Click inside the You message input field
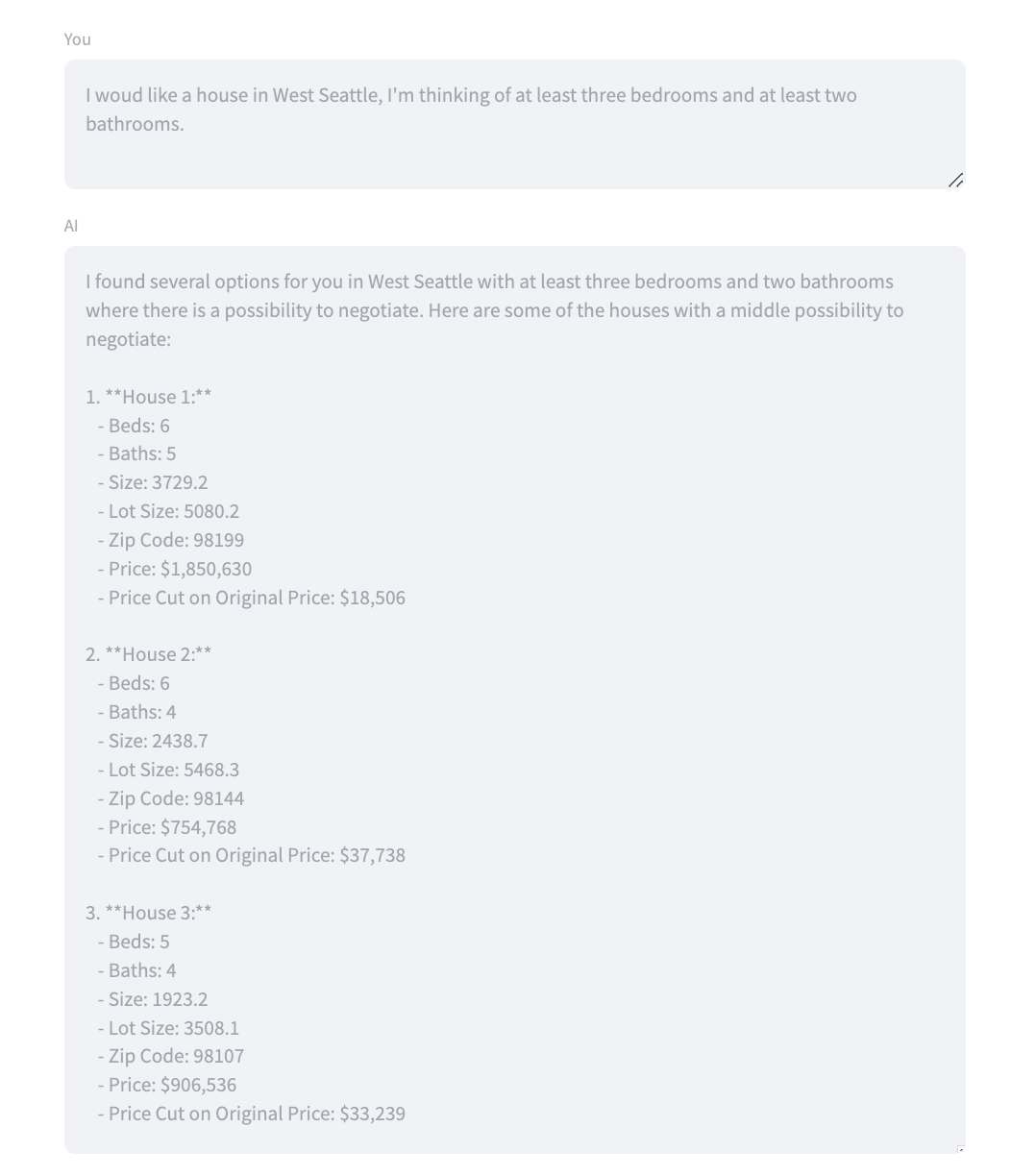The height and width of the screenshot is (1176, 1011). (514, 124)
